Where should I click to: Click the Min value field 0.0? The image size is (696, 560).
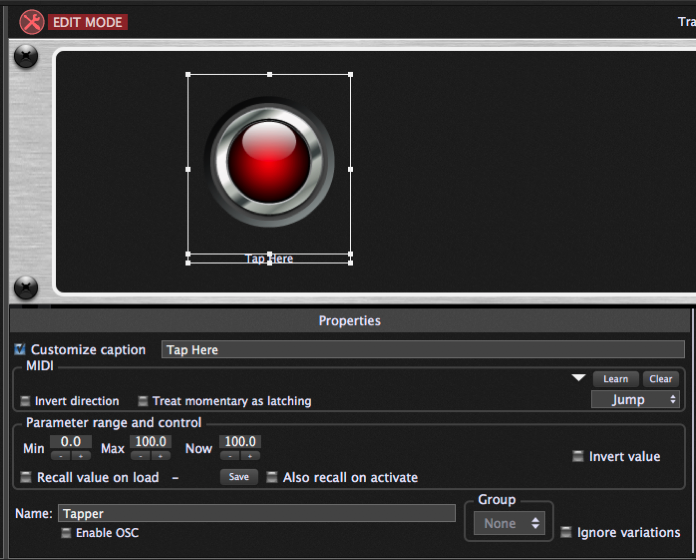tap(71, 442)
